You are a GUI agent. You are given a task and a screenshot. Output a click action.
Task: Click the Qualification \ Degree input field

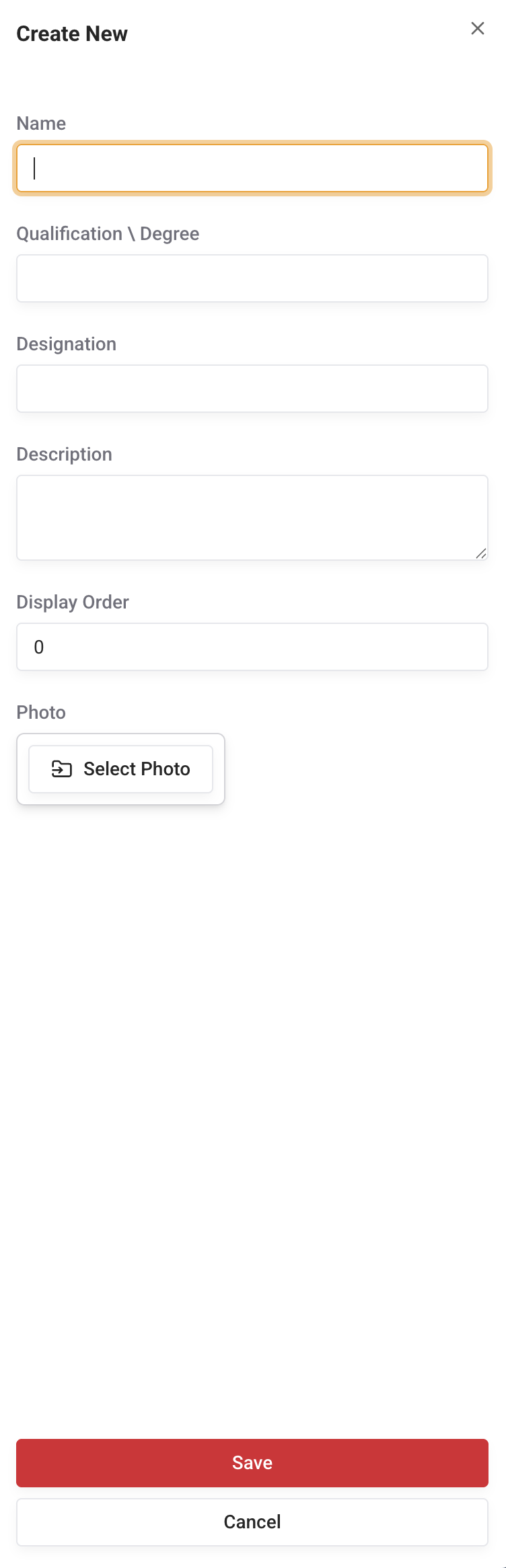[x=252, y=278]
